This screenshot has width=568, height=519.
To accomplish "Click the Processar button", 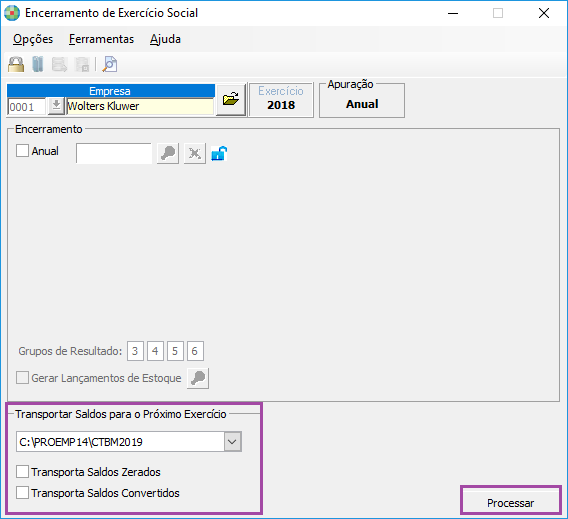I will [x=510, y=503].
